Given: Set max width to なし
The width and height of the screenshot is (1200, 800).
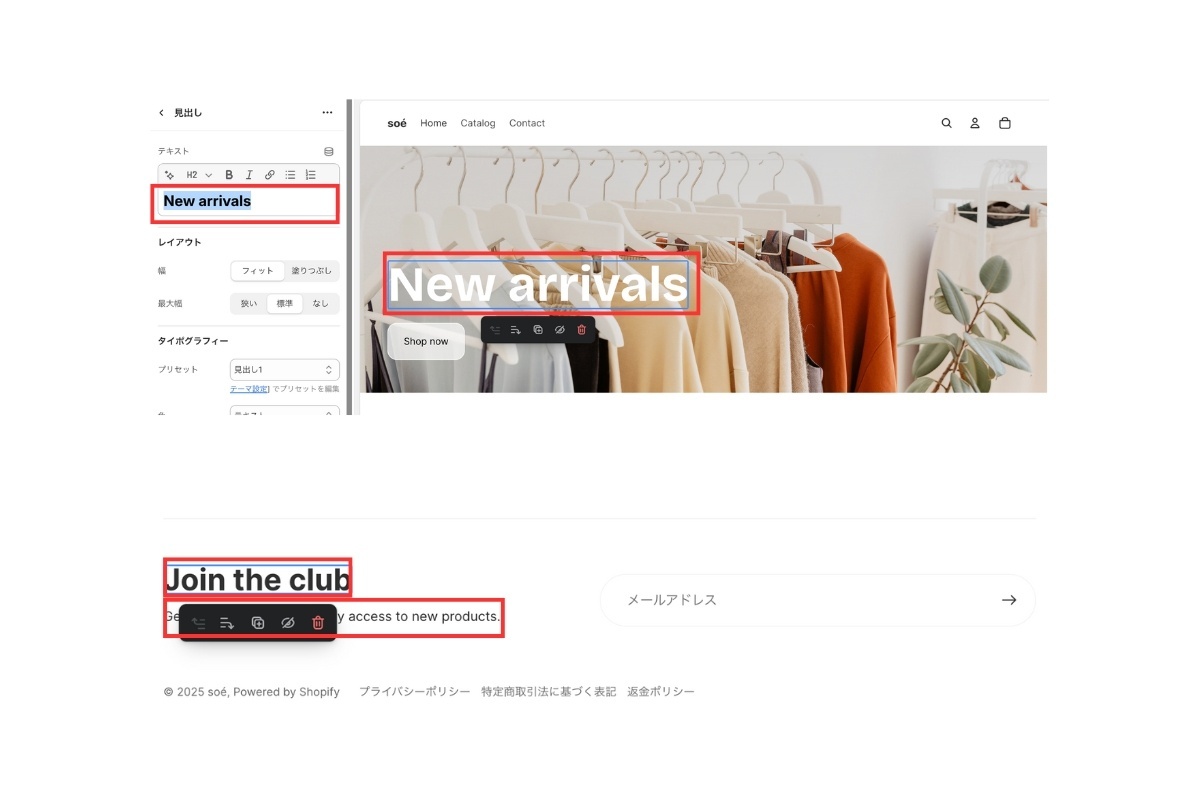Looking at the screenshot, I should [320, 303].
